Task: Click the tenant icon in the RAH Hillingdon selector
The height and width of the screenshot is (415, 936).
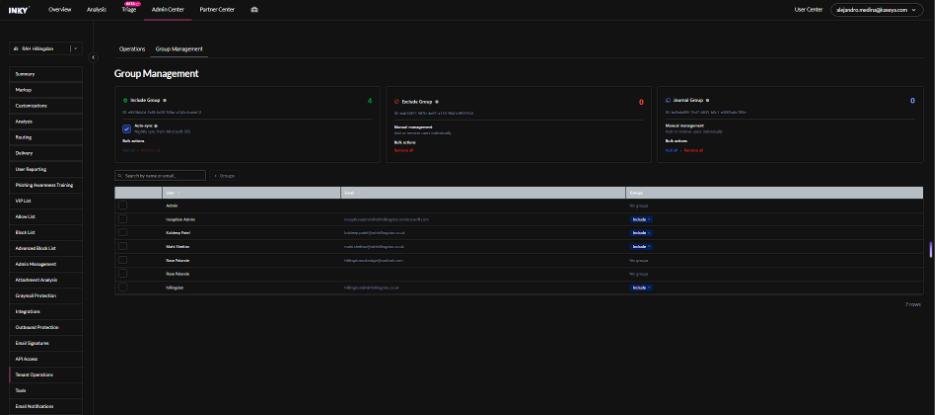Action: 16,48
